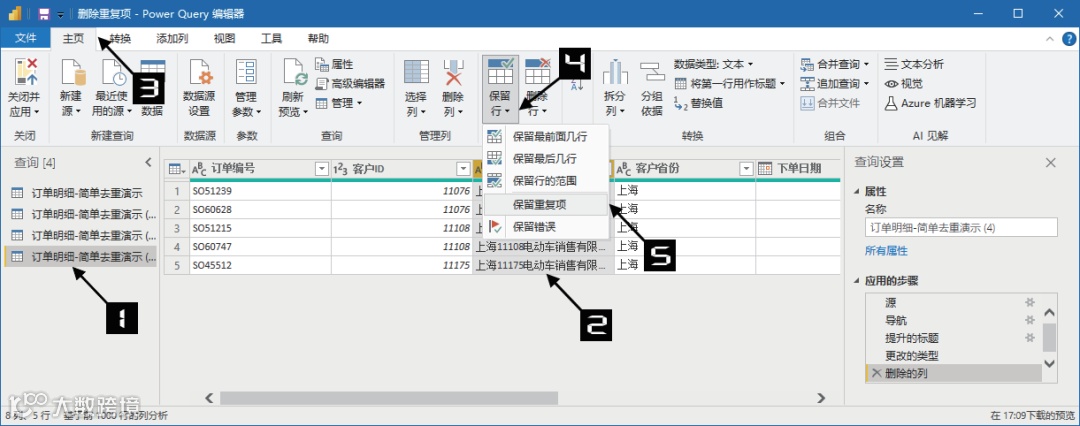Click Text Analytics (文本分析)
This screenshot has height=426, width=1080.
[x=915, y=65]
